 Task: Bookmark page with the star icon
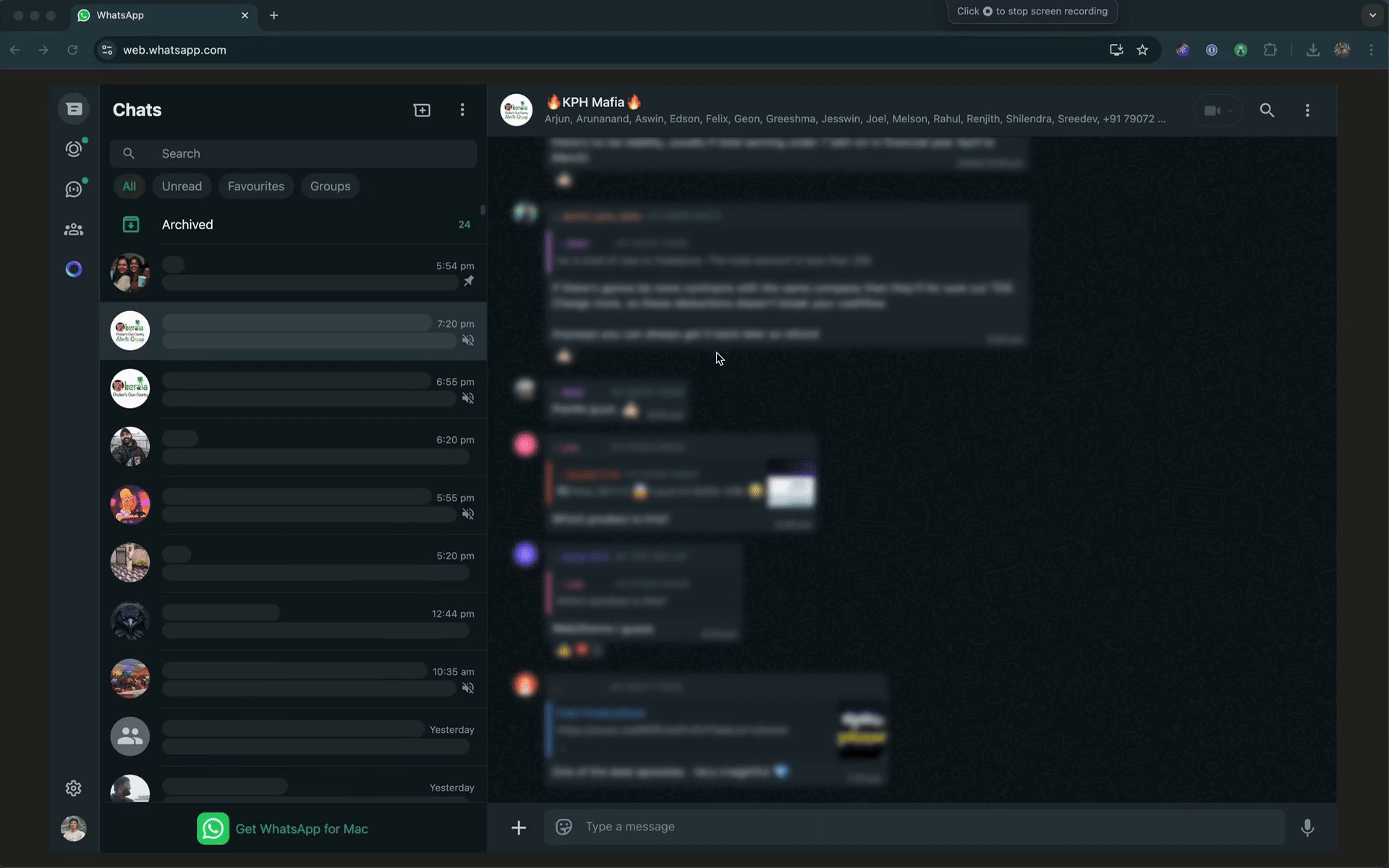point(1142,50)
